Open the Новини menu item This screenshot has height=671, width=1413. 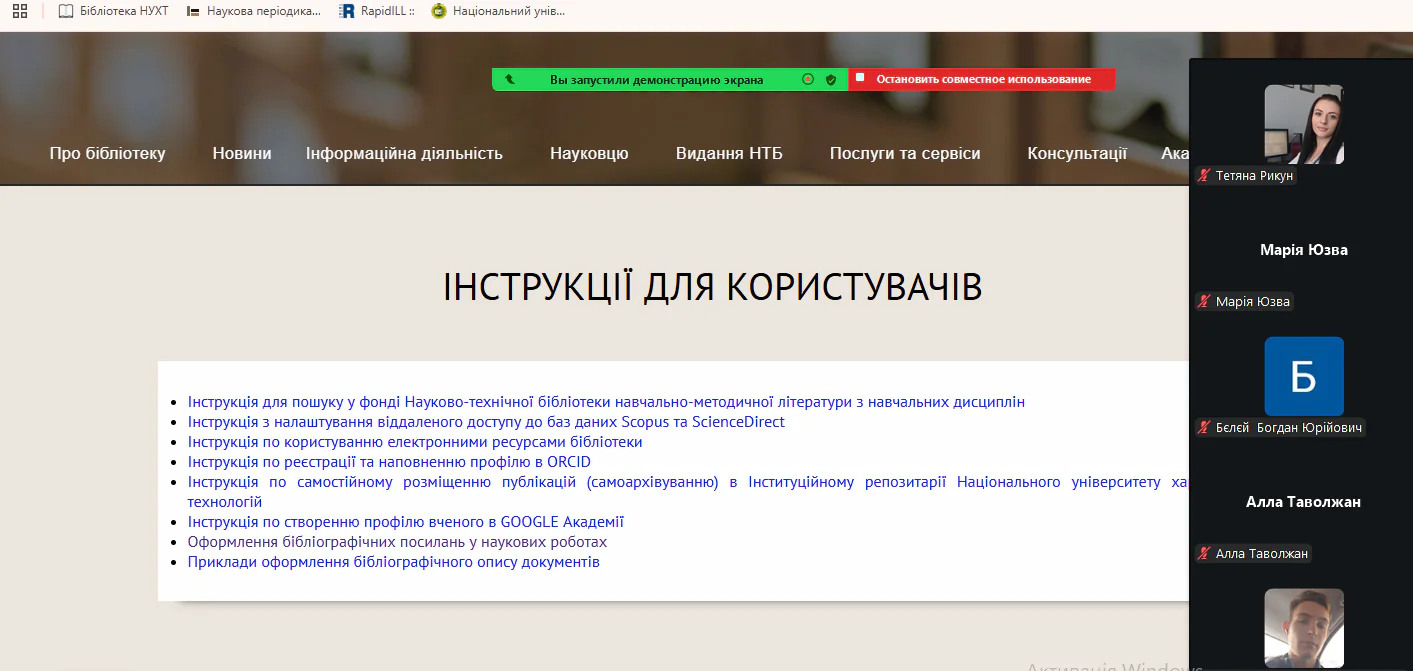[241, 153]
